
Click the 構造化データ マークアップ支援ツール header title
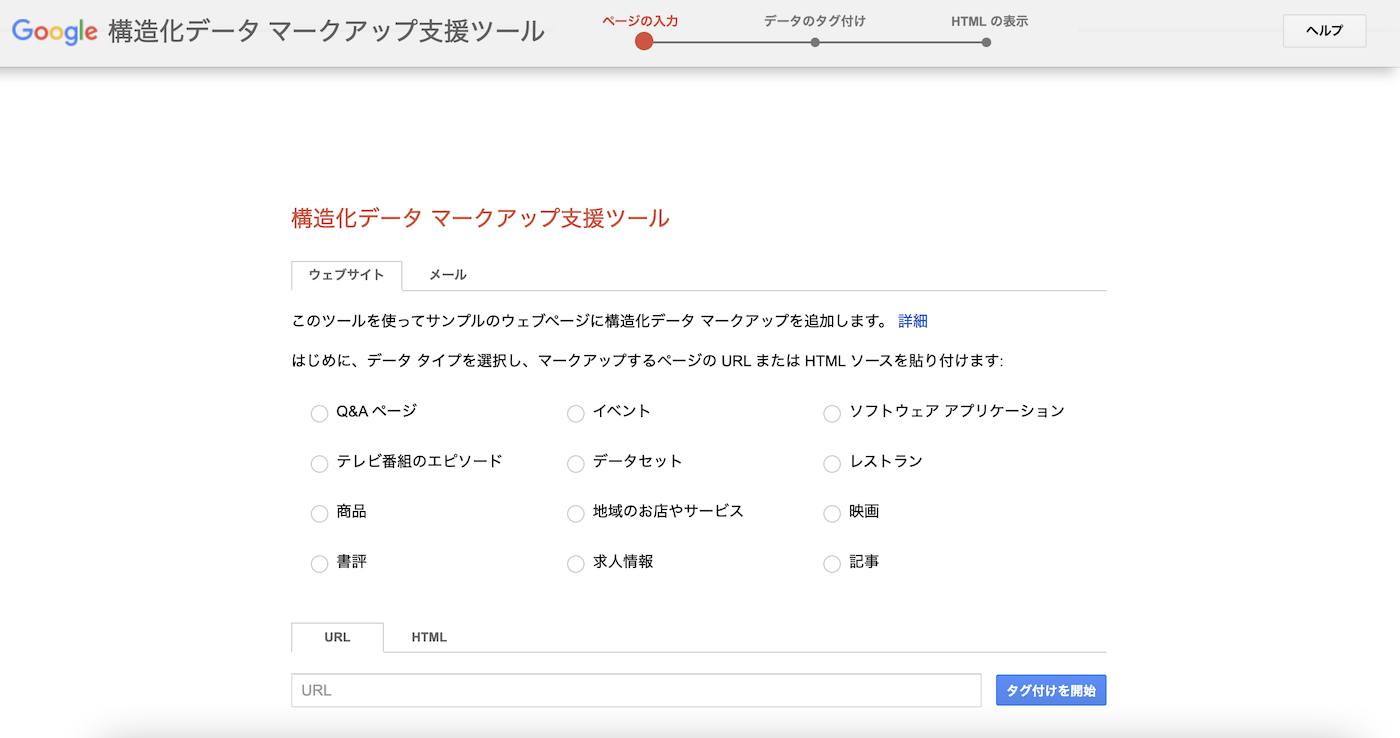(x=326, y=31)
